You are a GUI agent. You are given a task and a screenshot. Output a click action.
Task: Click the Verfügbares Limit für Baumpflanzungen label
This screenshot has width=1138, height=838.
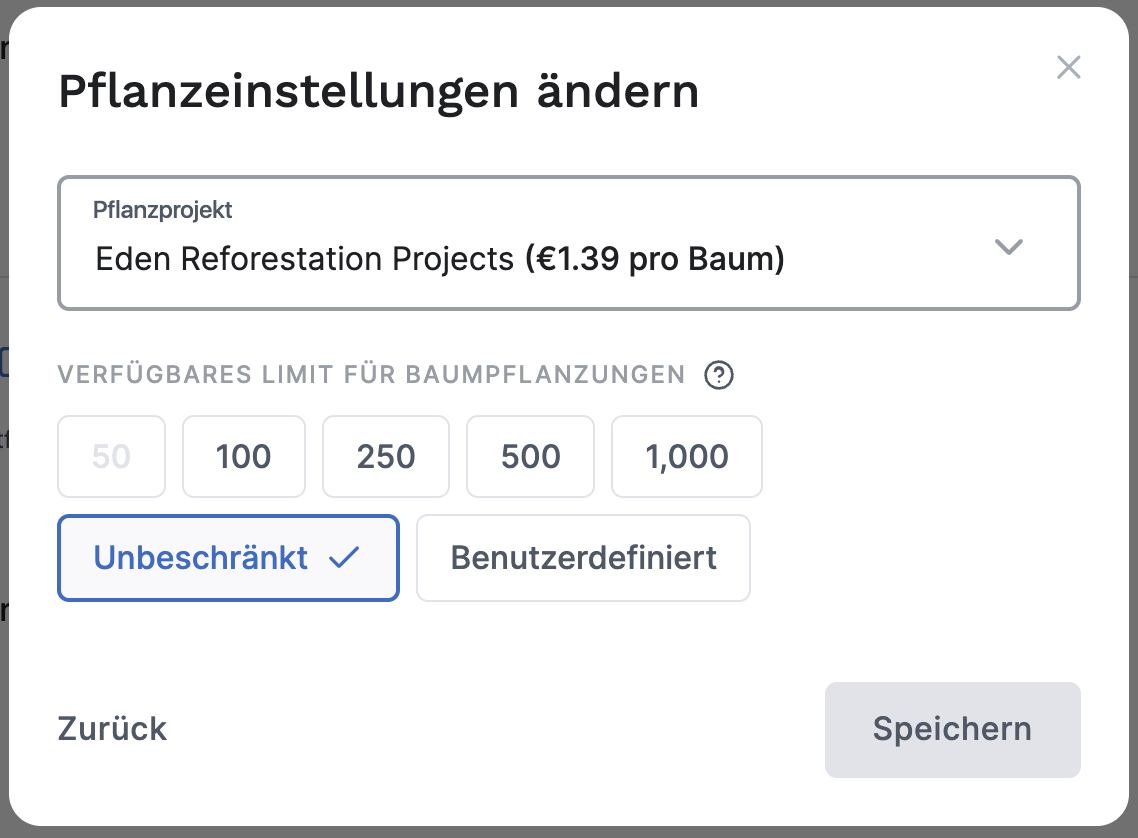(x=371, y=375)
